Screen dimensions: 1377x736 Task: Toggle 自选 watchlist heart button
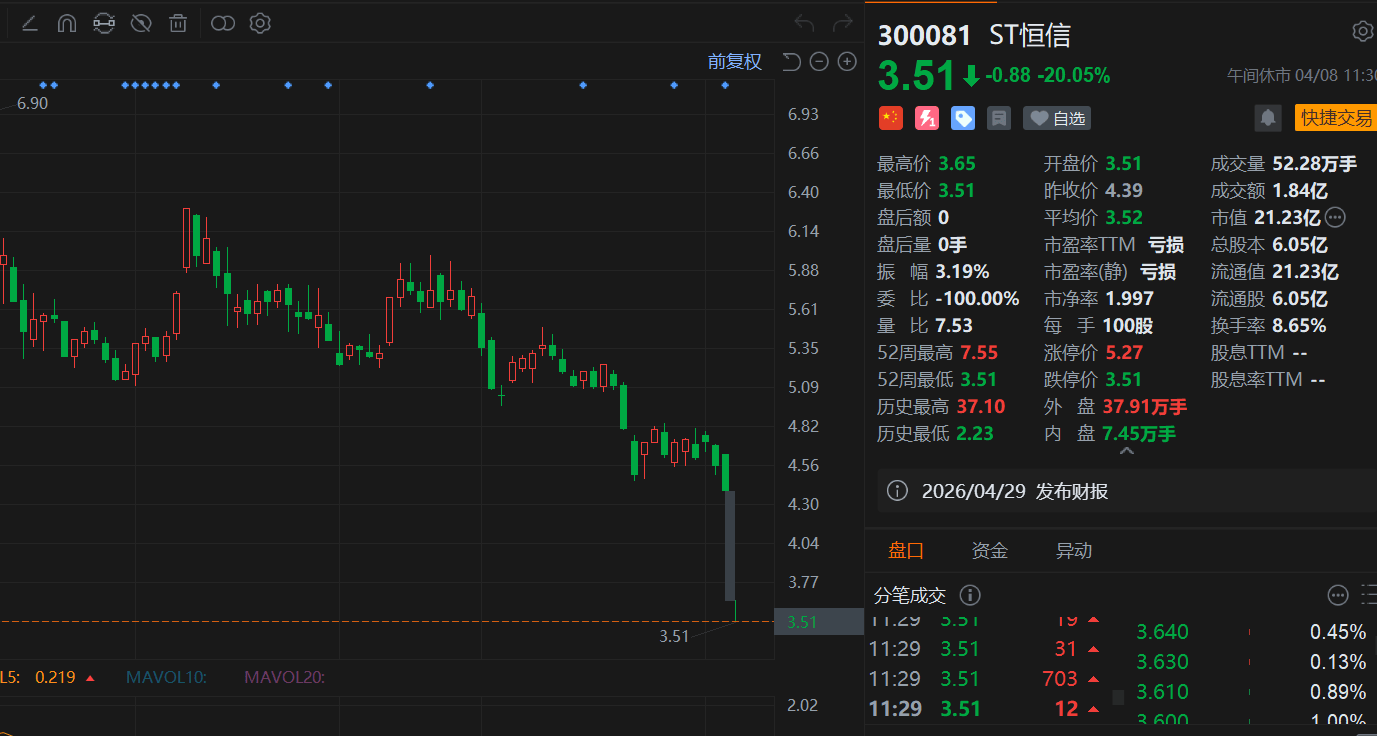coord(1057,118)
